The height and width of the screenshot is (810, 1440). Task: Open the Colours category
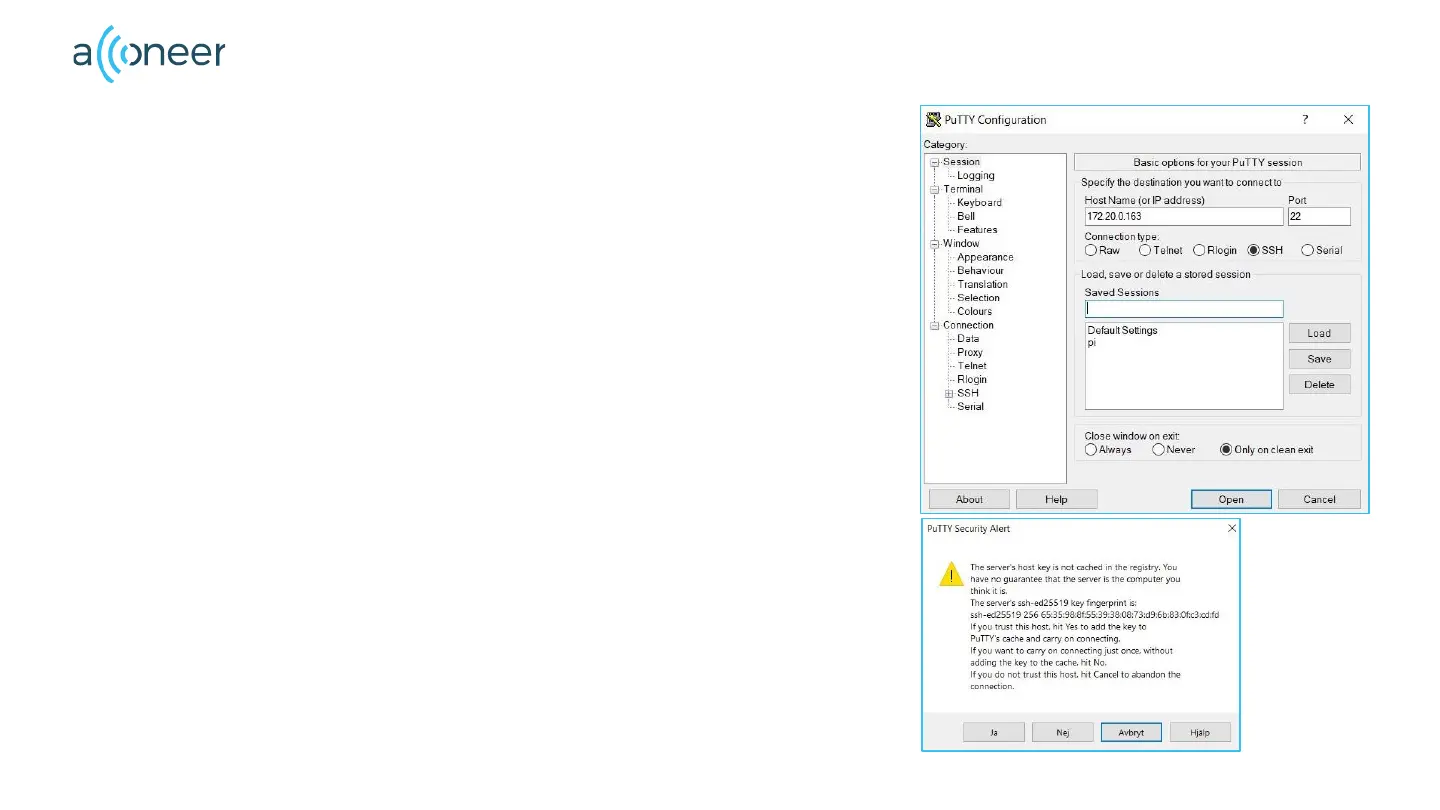(x=975, y=311)
